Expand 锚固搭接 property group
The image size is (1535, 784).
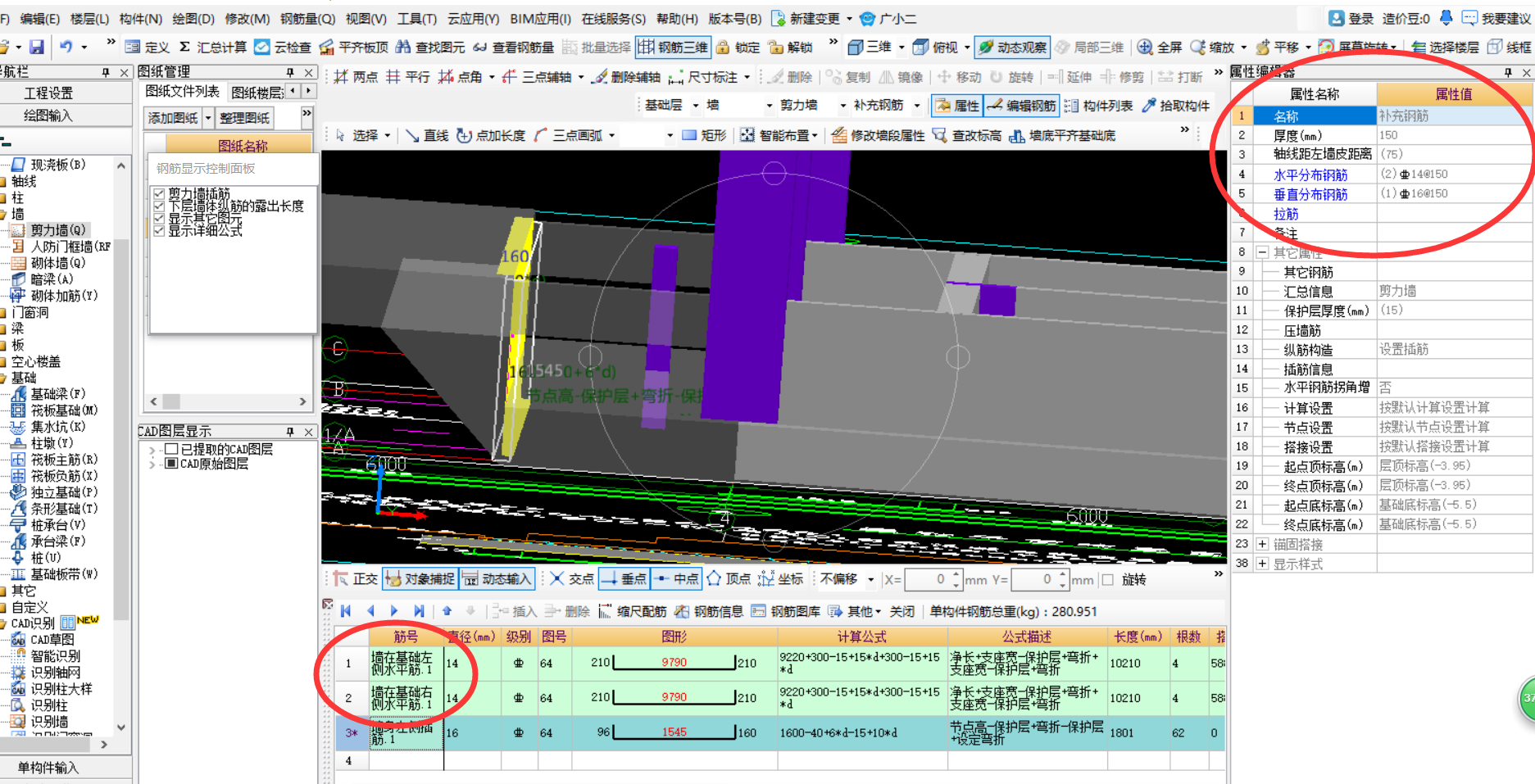point(1262,544)
